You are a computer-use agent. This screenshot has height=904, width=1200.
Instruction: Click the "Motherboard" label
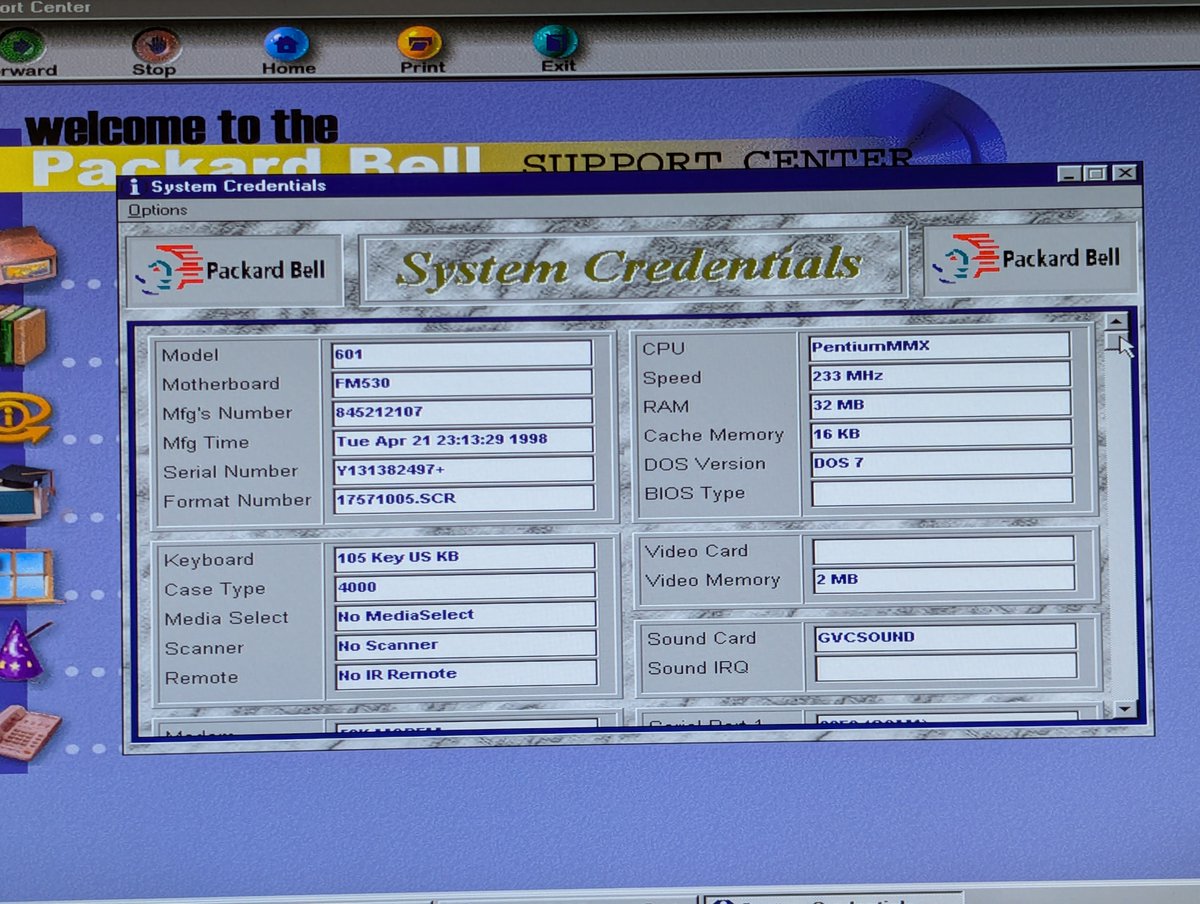tap(220, 384)
